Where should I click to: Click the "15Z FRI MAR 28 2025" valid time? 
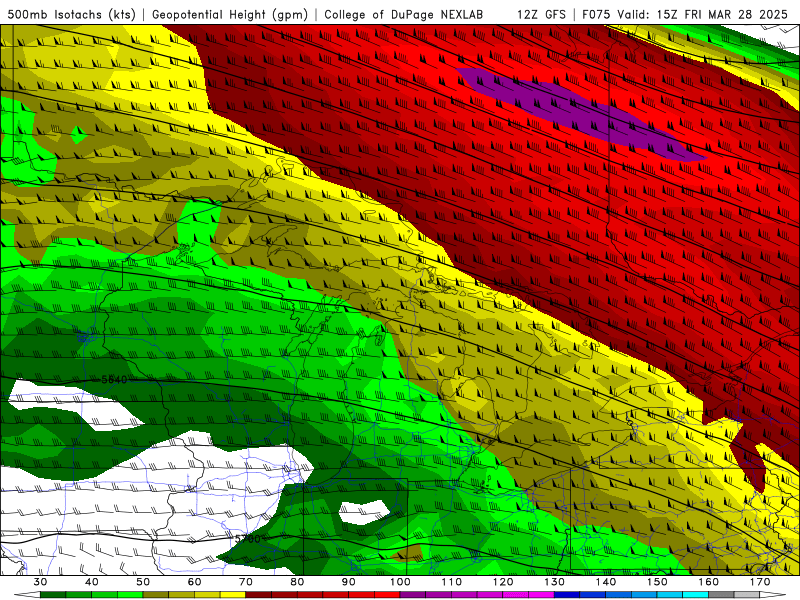click(x=722, y=14)
